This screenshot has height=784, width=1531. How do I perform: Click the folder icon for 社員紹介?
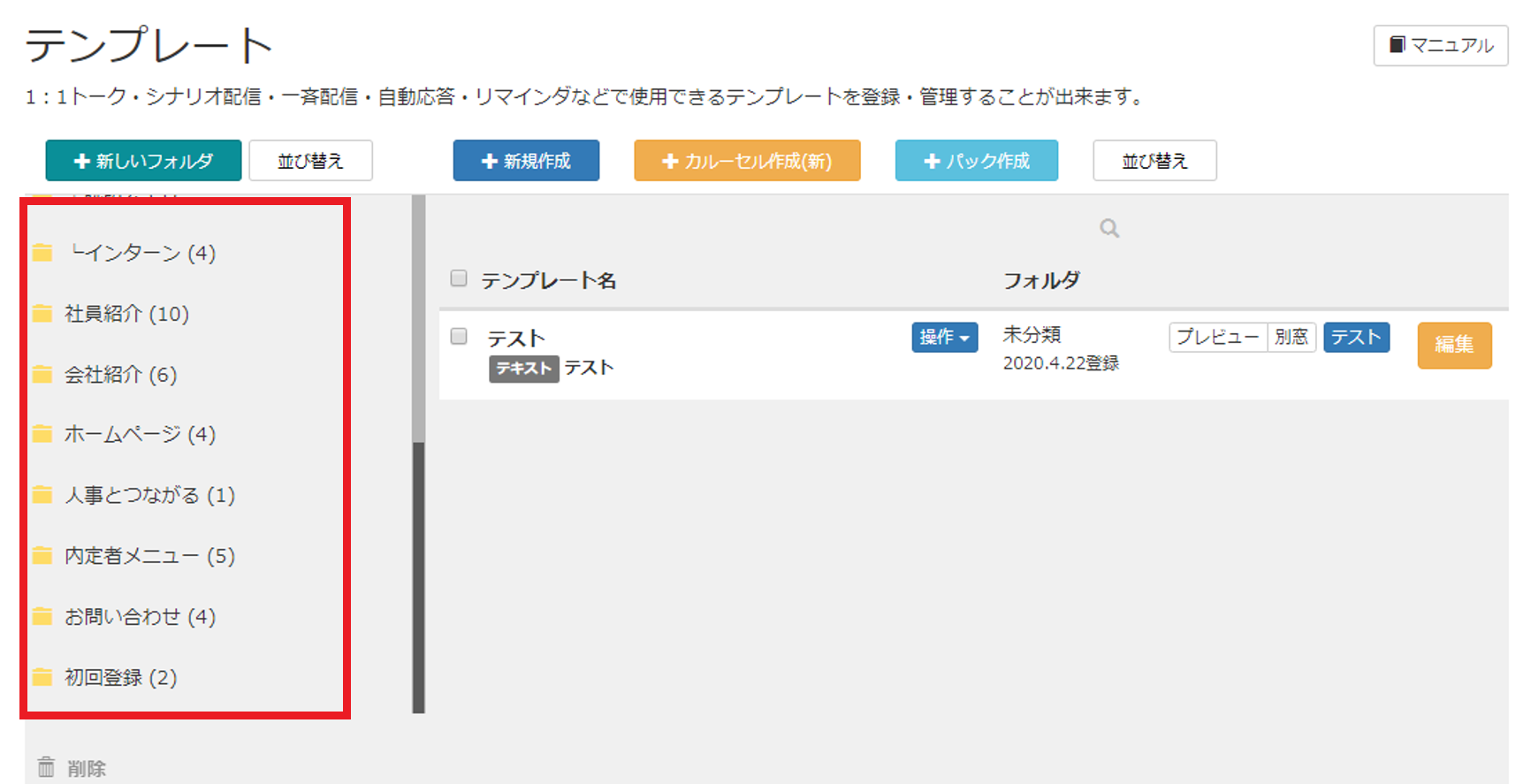(42, 314)
